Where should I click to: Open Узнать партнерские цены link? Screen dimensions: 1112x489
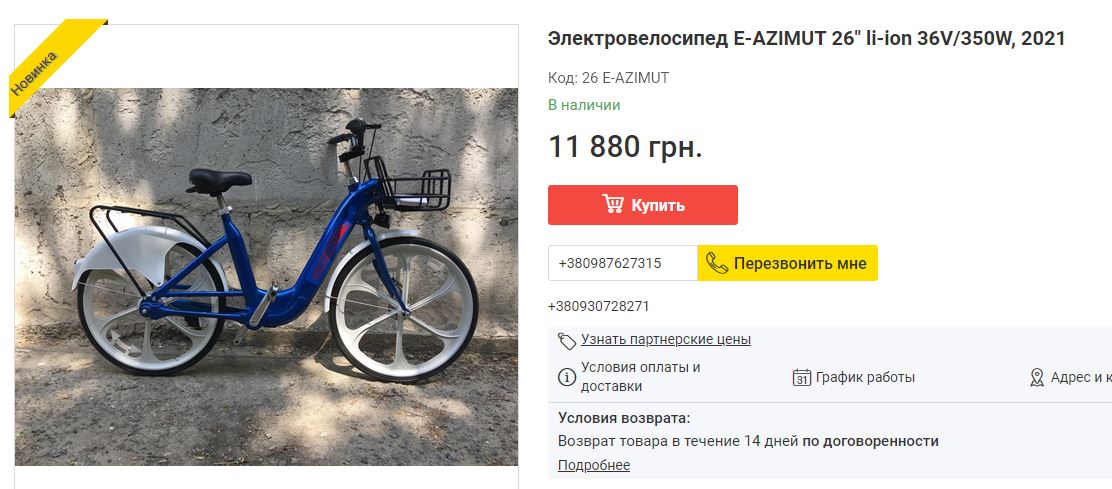point(665,340)
